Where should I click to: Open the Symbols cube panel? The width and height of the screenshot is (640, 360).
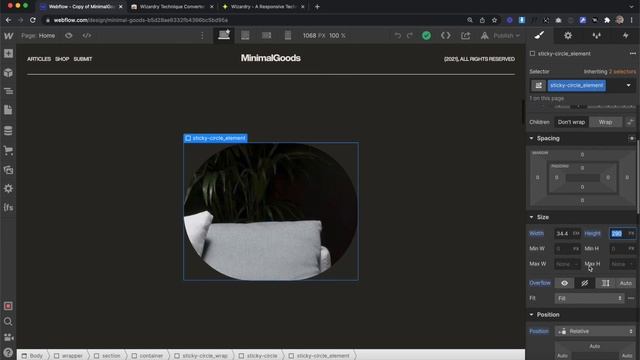pos(8,73)
